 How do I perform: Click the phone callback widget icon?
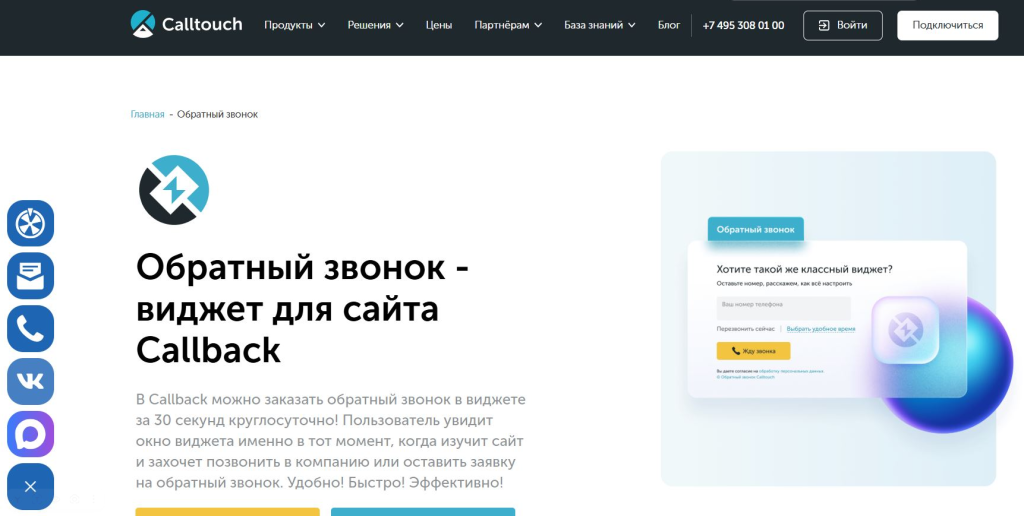(x=31, y=329)
